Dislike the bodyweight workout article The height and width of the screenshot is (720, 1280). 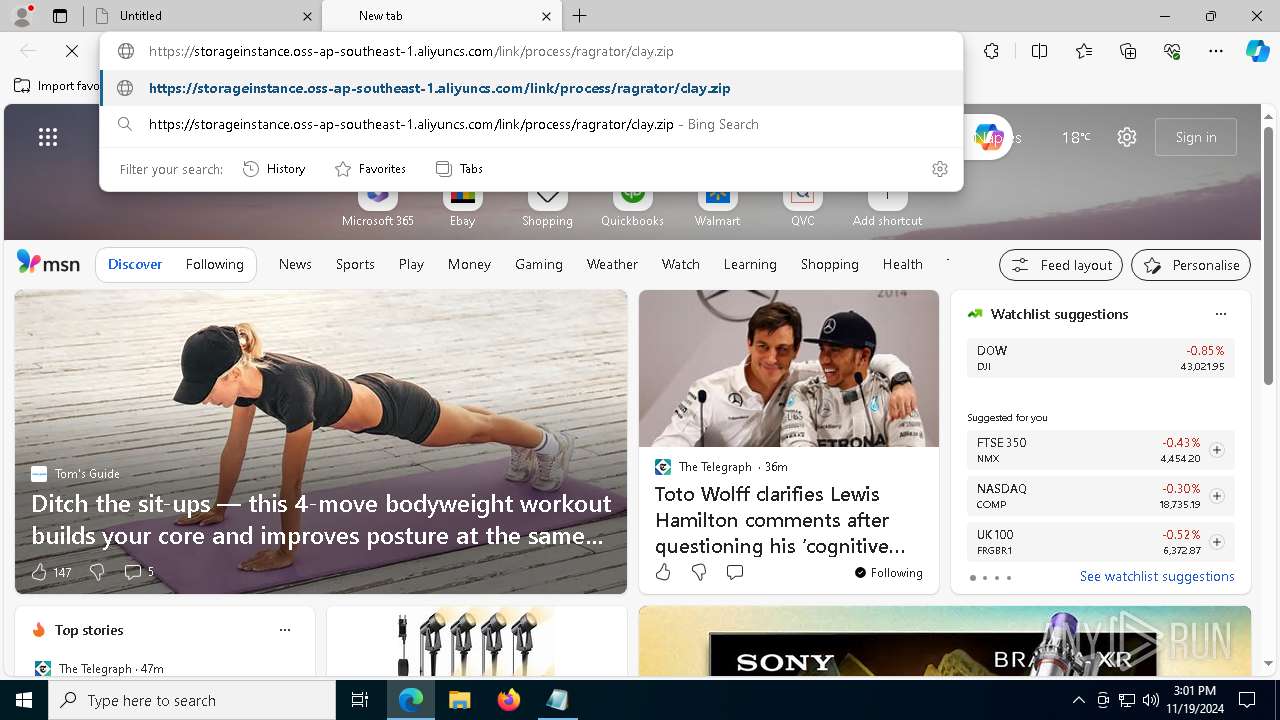click(97, 572)
